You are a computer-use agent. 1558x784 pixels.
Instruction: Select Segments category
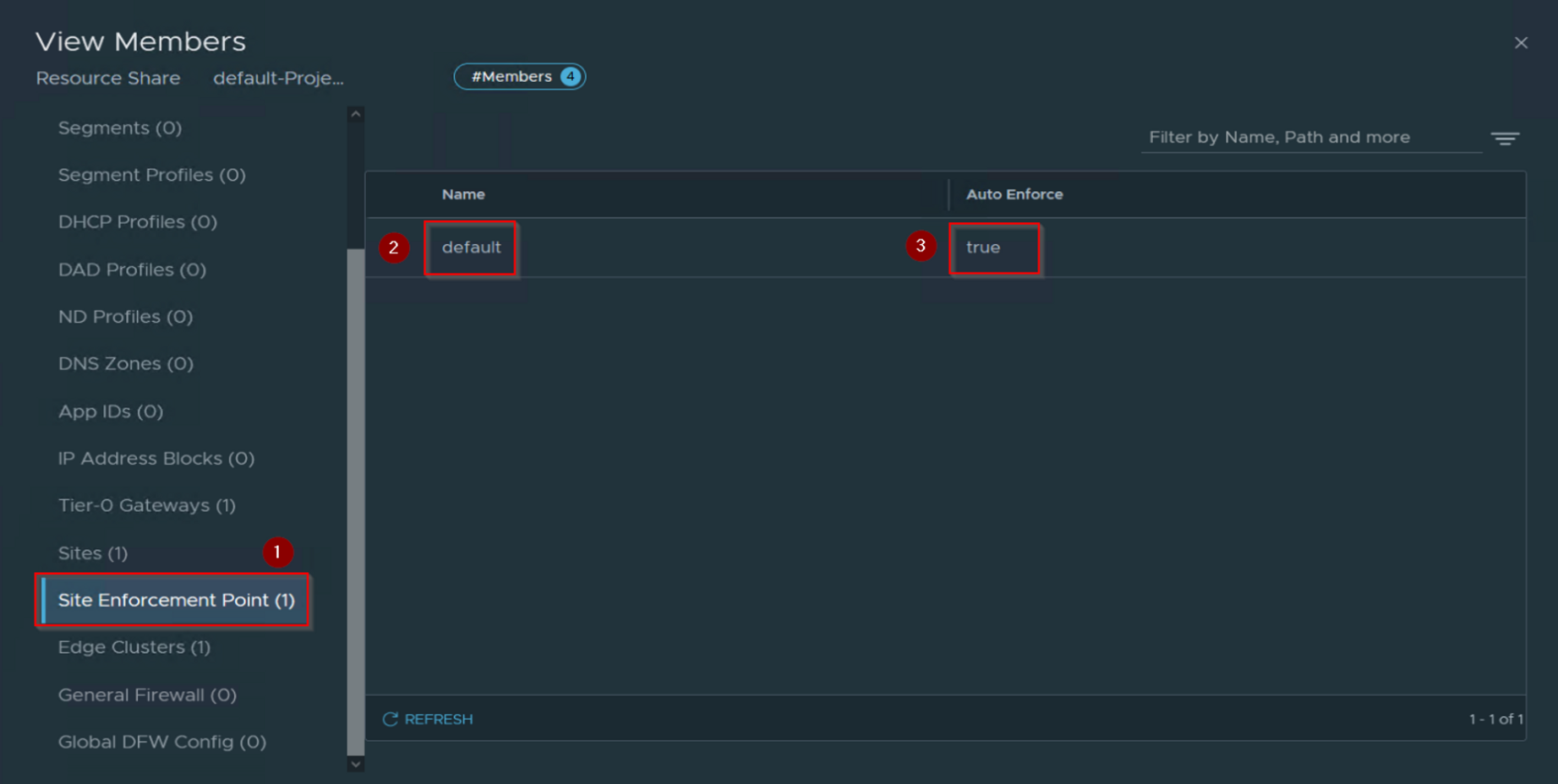(x=120, y=128)
